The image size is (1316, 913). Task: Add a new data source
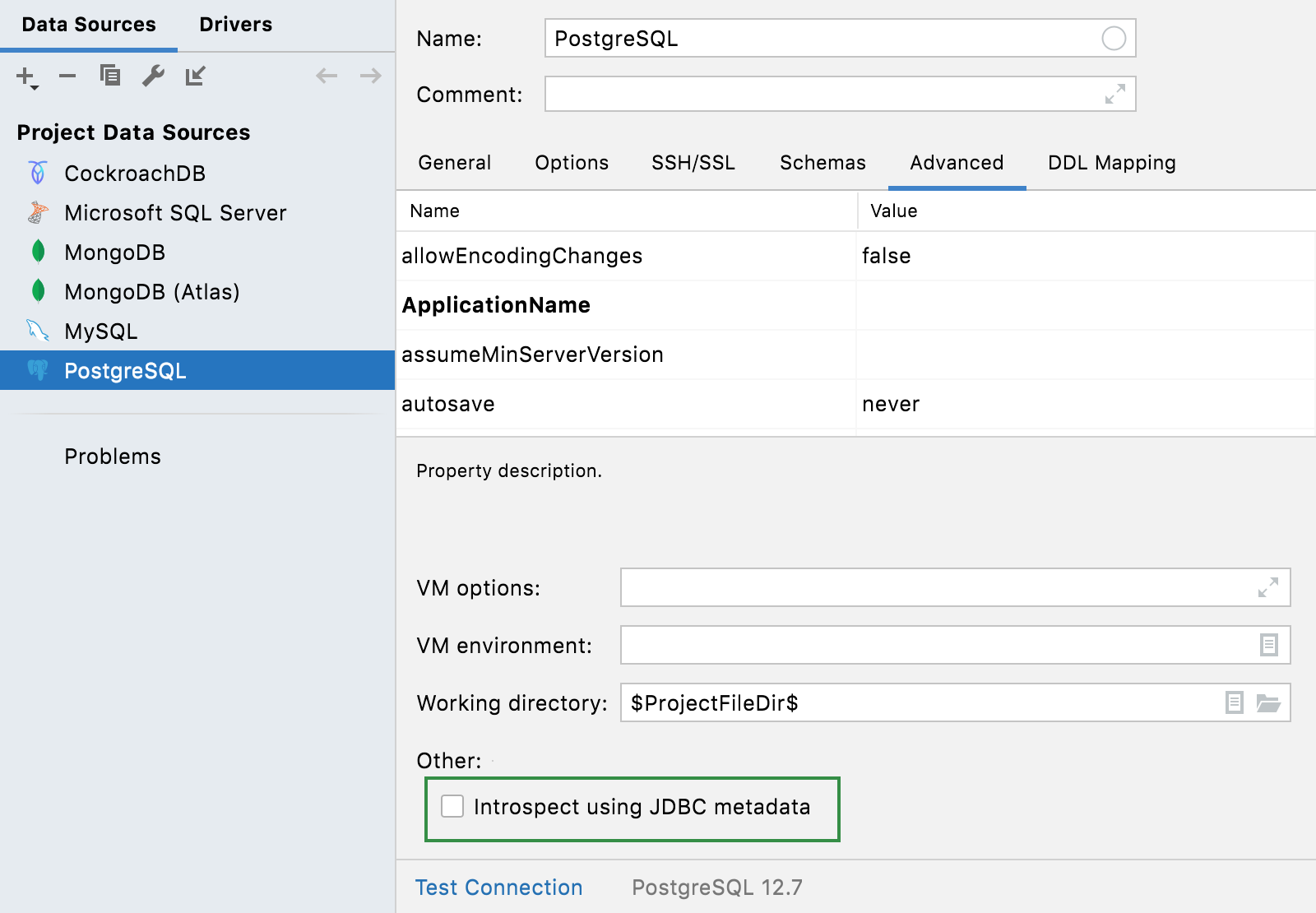[x=22, y=76]
